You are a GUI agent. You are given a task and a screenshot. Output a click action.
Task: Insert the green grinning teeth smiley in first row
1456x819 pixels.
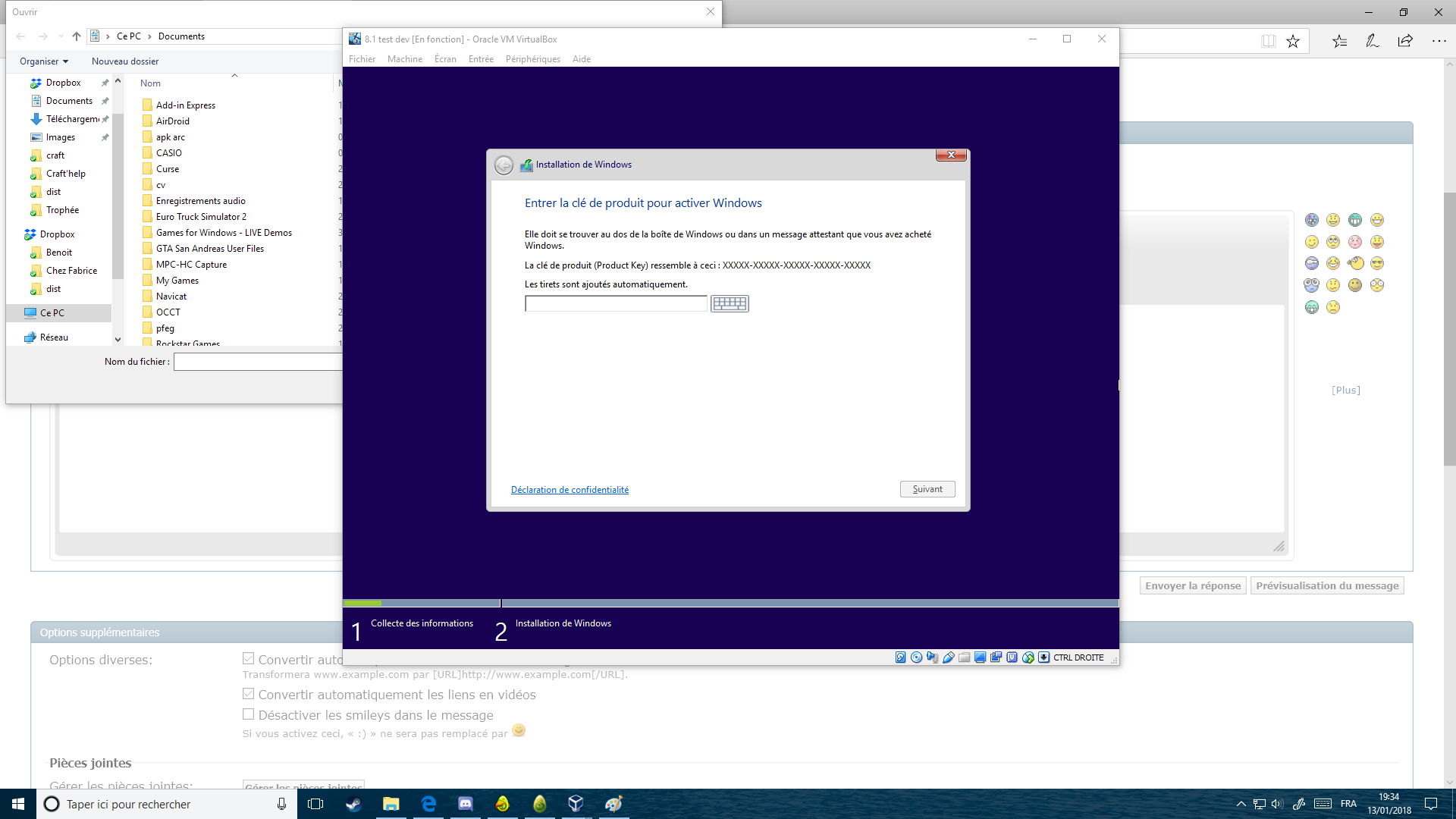click(x=1355, y=220)
